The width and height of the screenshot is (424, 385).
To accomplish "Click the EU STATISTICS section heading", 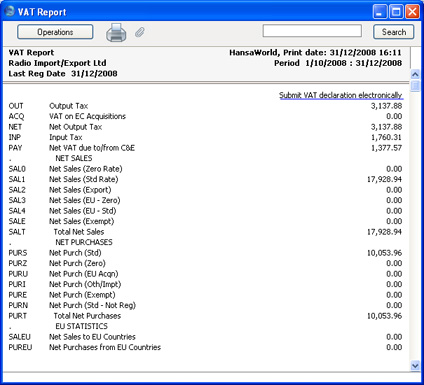I will click(82, 326).
